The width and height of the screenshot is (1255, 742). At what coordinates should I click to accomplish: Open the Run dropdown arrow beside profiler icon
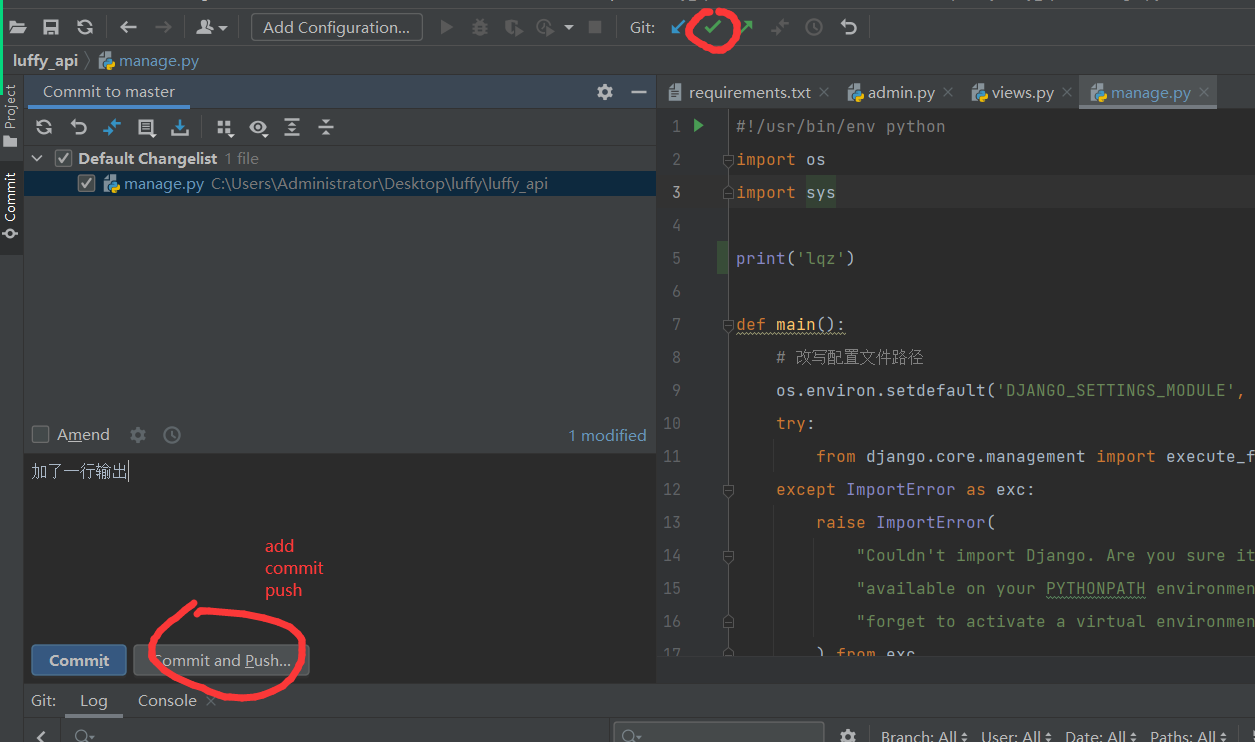569,28
